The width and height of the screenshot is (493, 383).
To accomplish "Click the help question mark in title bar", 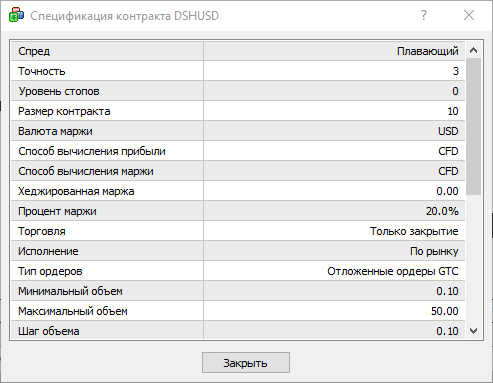I will [x=424, y=15].
